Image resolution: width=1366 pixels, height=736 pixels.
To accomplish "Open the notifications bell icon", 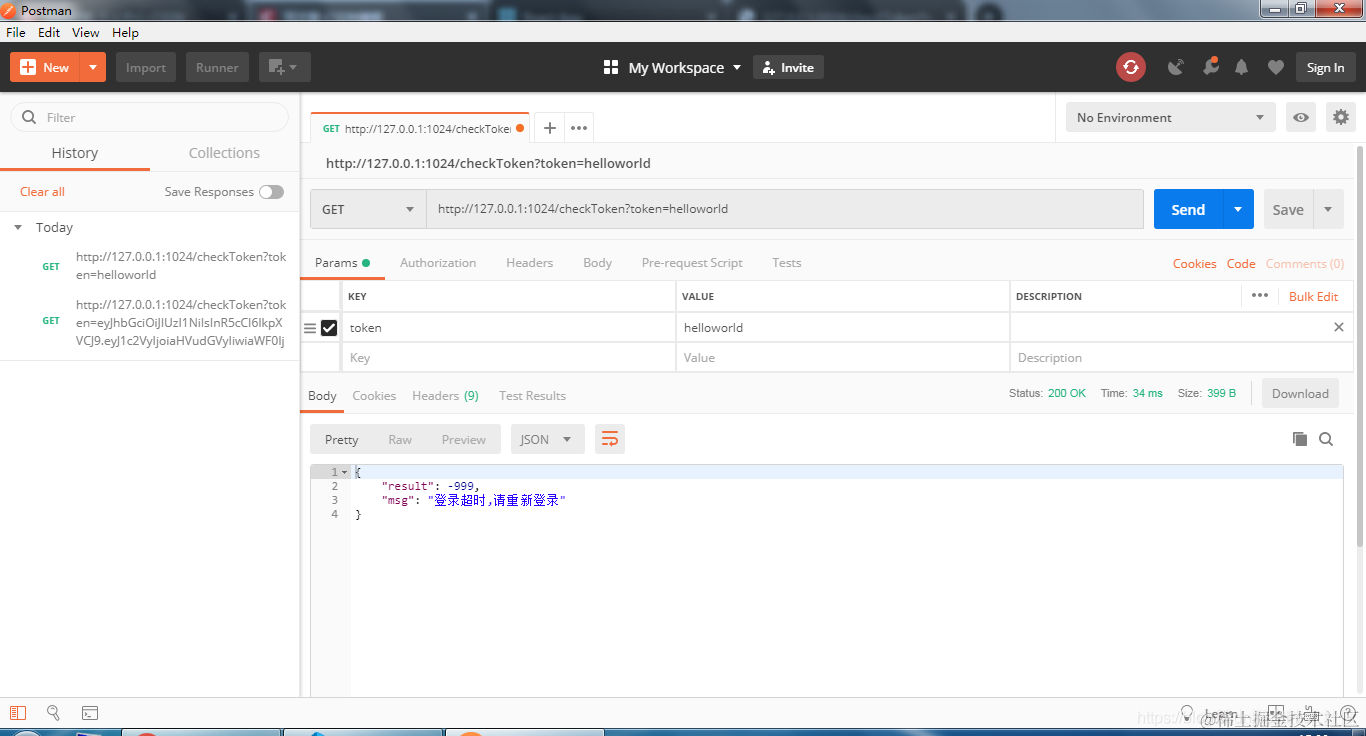I will [1241, 67].
